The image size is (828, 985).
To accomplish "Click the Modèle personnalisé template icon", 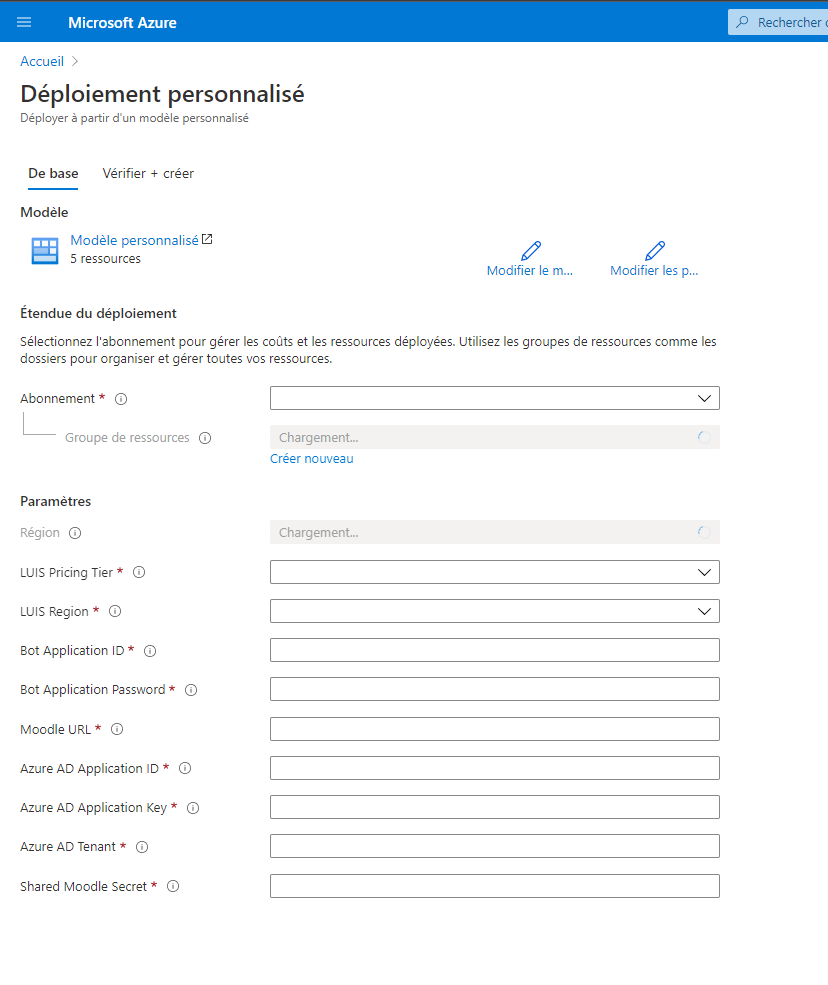I will tap(45, 251).
